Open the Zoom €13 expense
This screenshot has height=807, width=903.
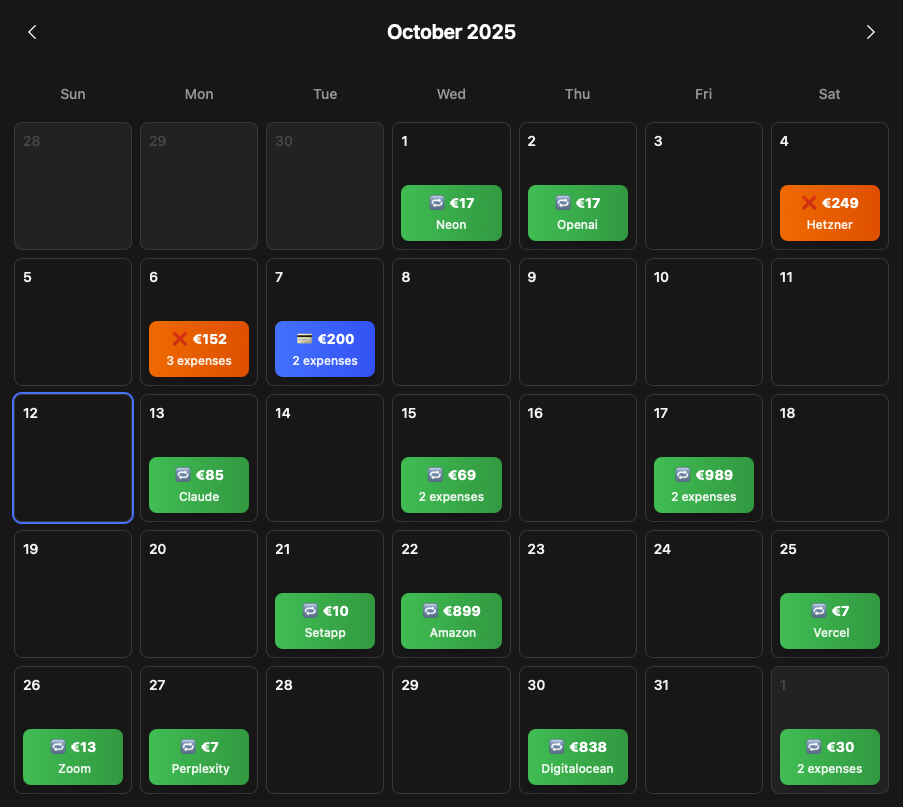point(73,757)
